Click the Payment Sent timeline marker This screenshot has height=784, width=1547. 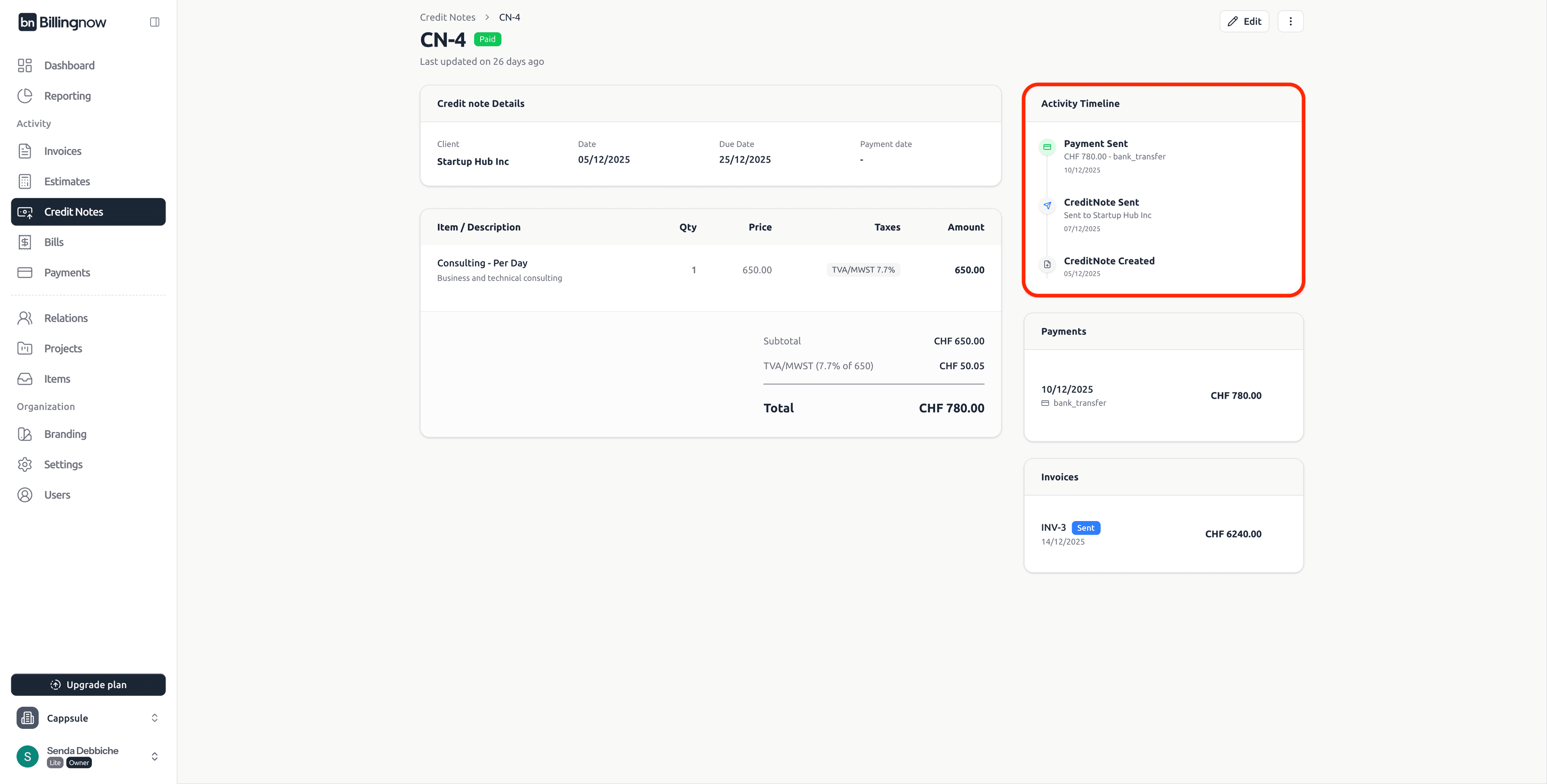click(1047, 147)
